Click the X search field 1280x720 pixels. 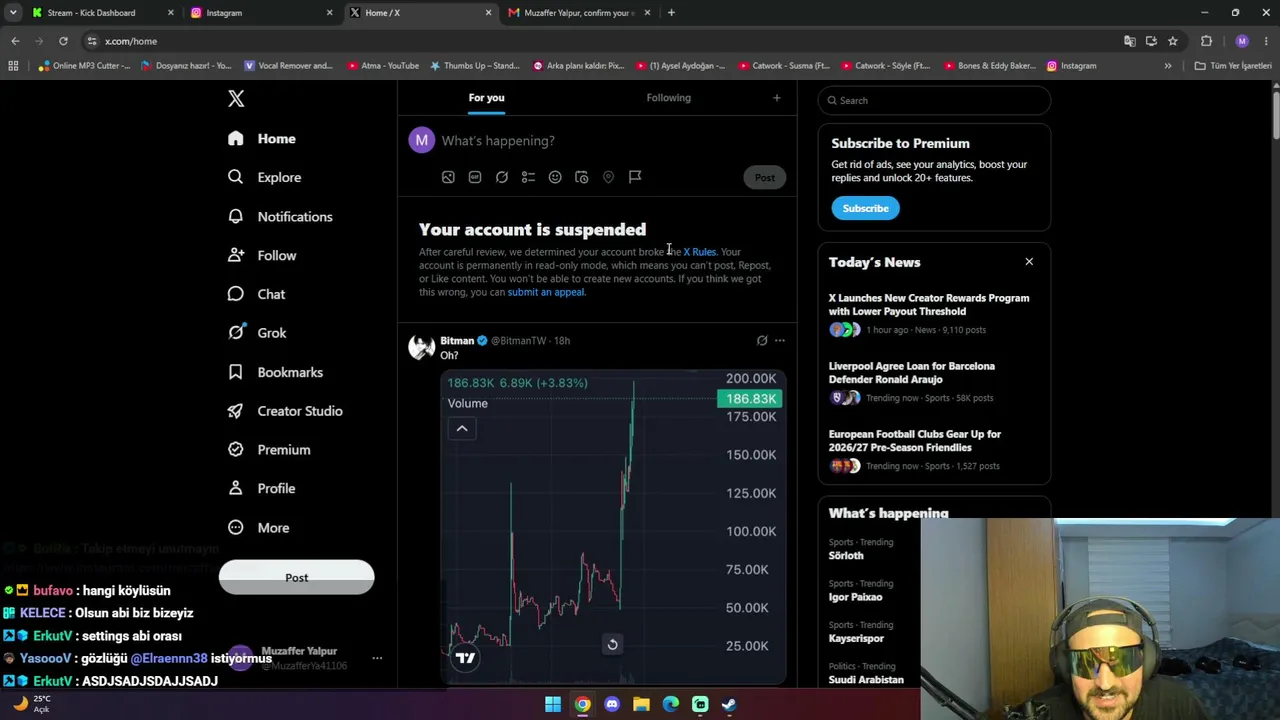pyautogui.click(x=934, y=100)
